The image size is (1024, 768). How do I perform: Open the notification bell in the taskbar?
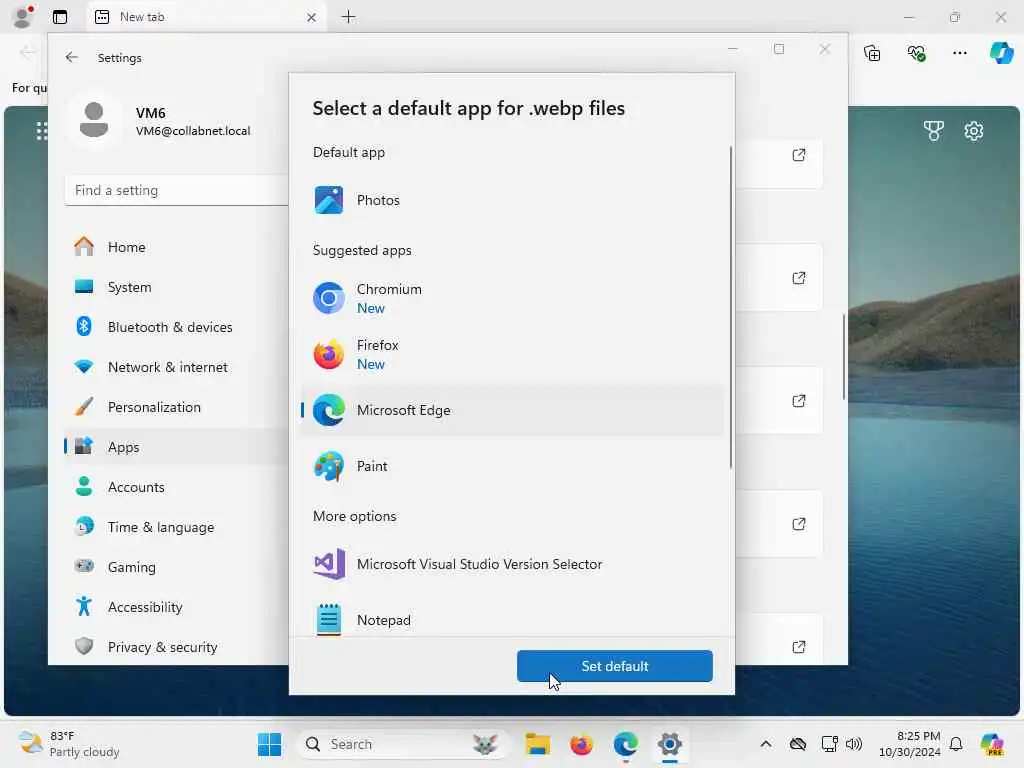pyautogui.click(x=956, y=744)
